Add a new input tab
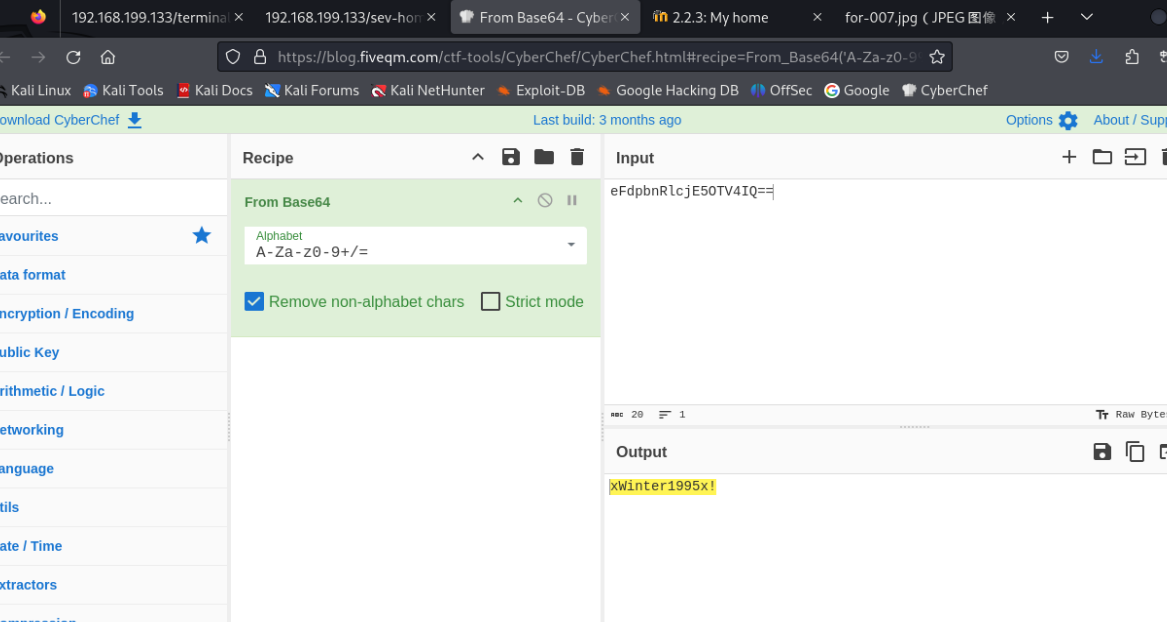This screenshot has width=1167, height=622. (x=1069, y=157)
